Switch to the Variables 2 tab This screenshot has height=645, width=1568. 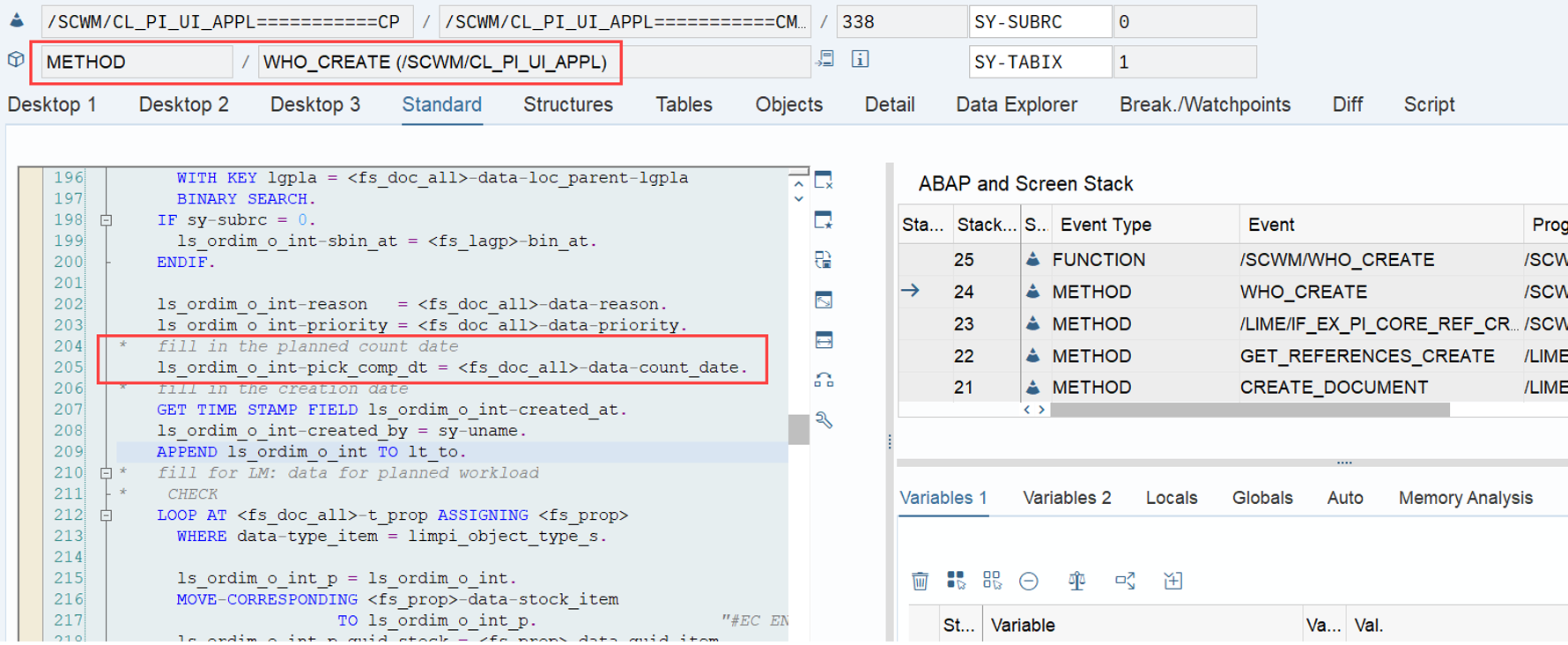(1067, 498)
